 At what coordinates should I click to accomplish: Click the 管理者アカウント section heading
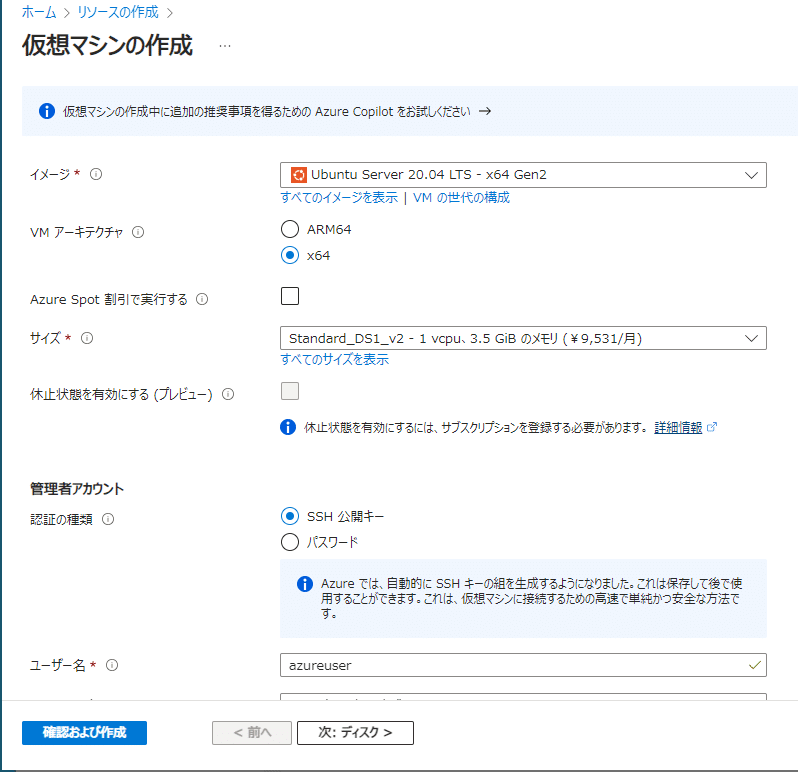[77, 489]
